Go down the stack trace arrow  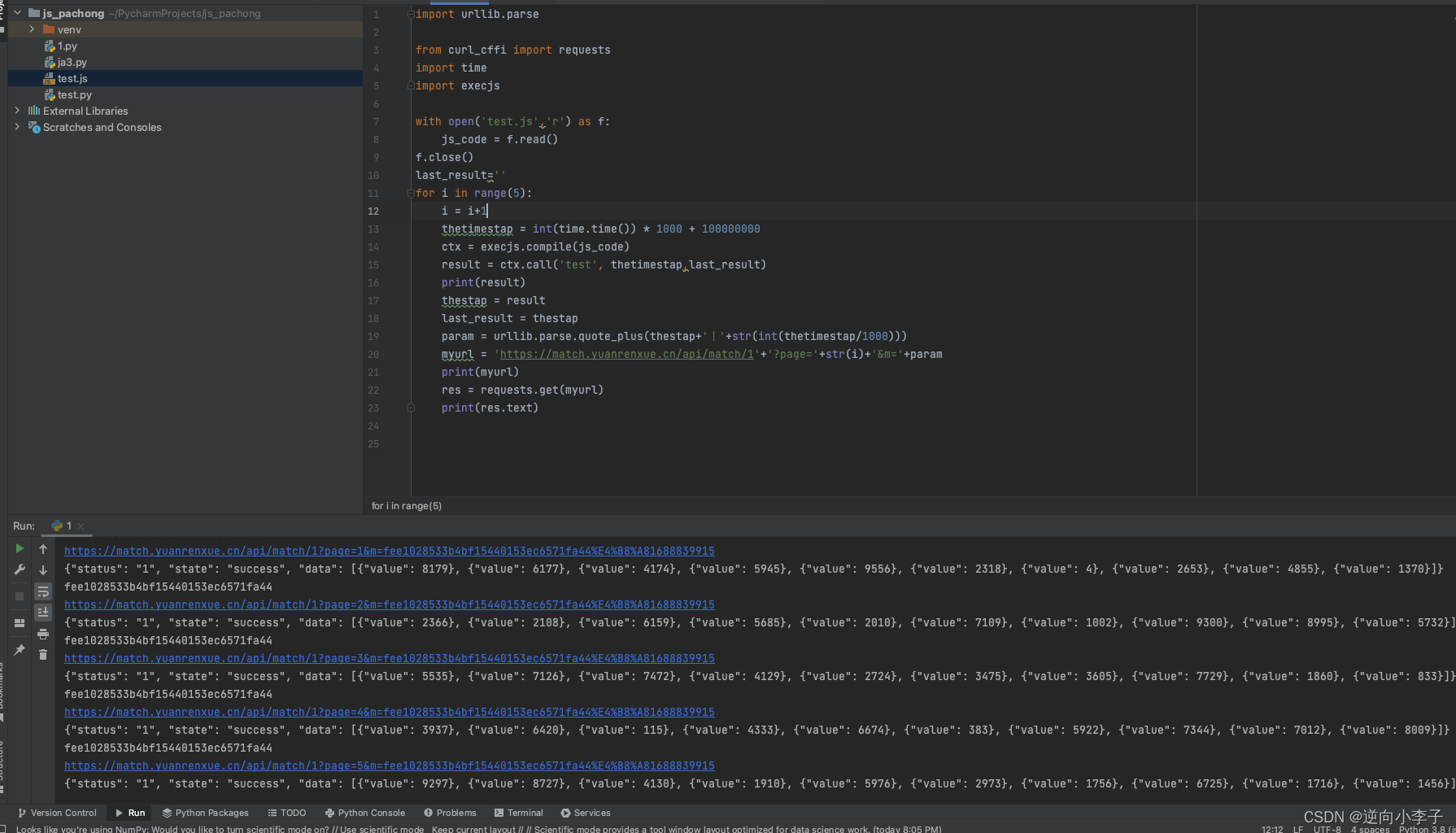43,570
